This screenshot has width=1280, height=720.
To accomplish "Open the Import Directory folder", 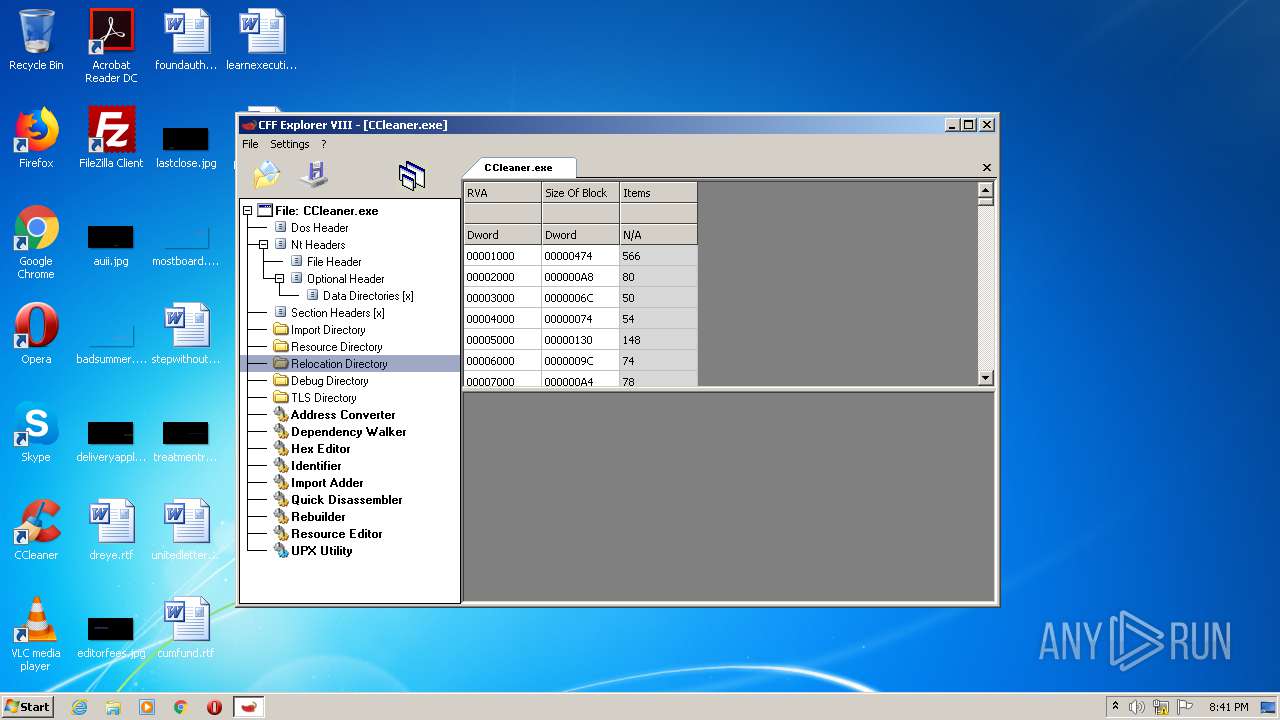I will tap(328, 330).
